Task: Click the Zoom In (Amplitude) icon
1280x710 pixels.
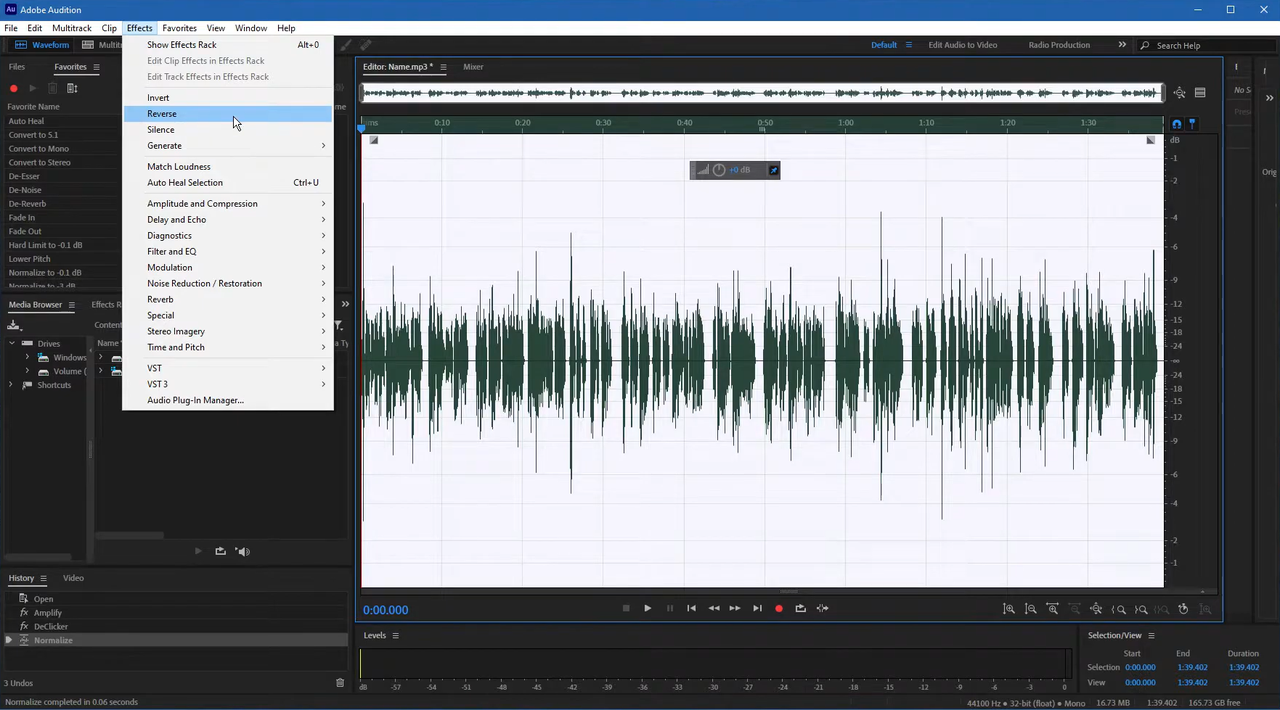Action: click(x=1009, y=609)
